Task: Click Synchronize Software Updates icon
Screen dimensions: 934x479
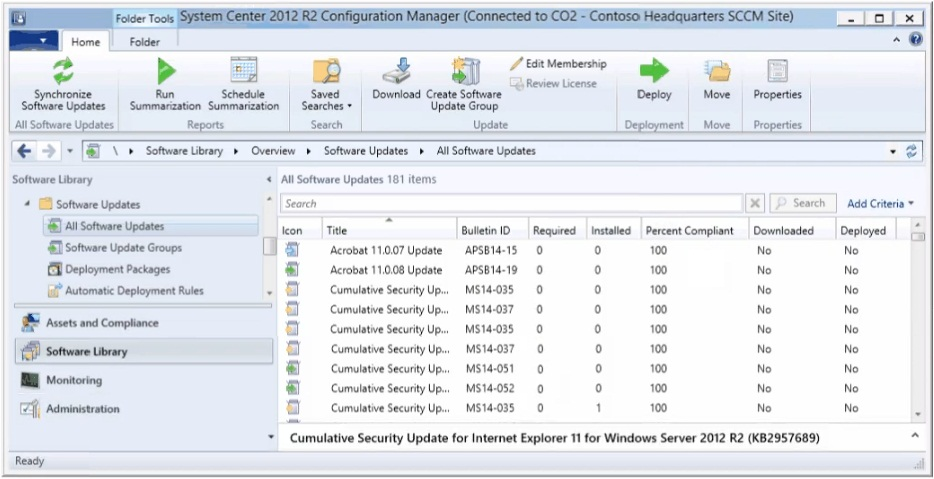Action: pos(63,71)
